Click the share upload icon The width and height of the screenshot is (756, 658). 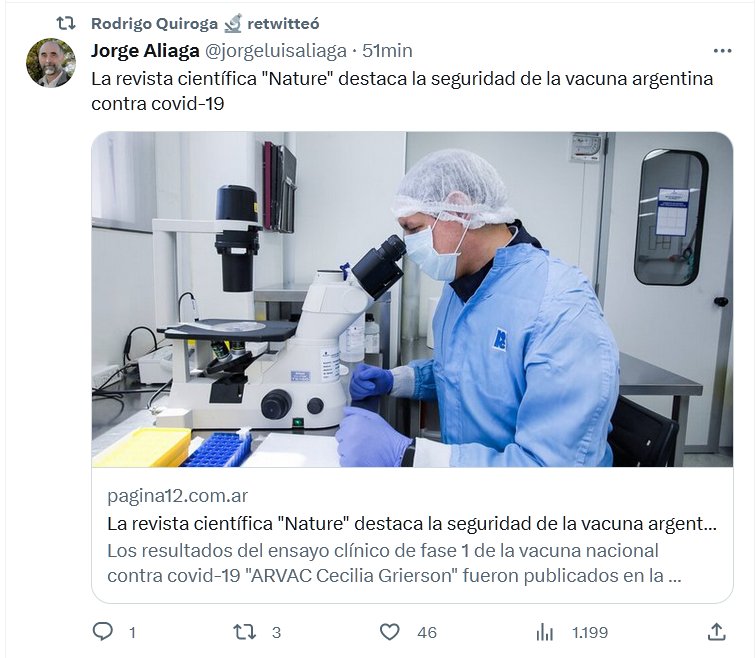coord(716,632)
